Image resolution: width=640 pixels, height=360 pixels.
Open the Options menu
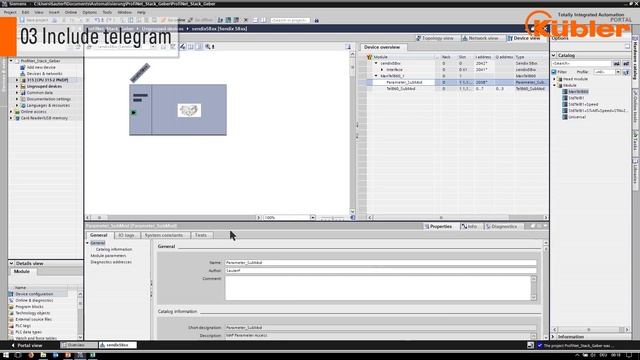point(89,12)
